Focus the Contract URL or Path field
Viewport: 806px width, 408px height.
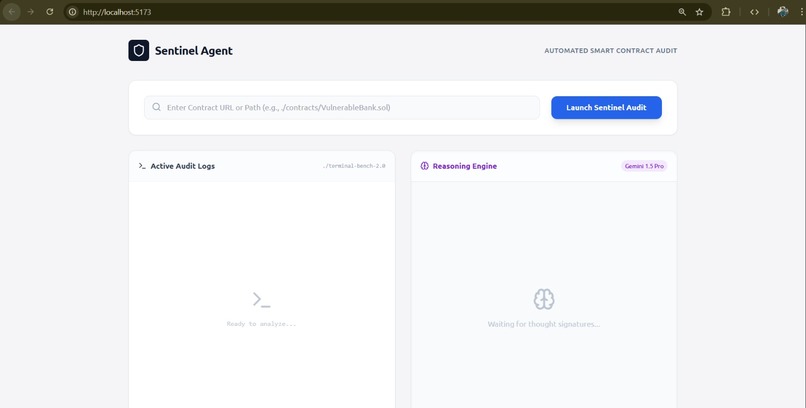[x=342, y=107]
